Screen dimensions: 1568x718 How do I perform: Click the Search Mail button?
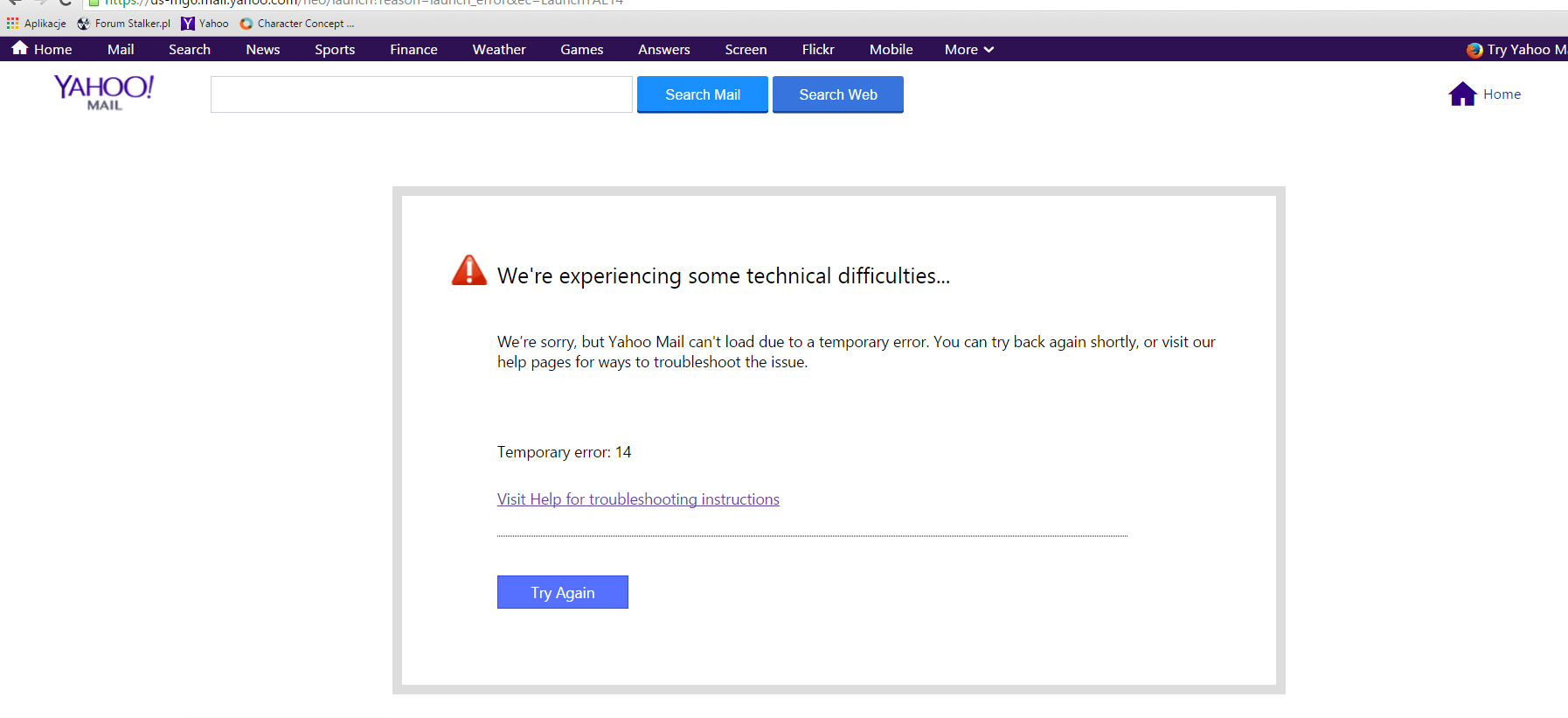pyautogui.click(x=703, y=94)
